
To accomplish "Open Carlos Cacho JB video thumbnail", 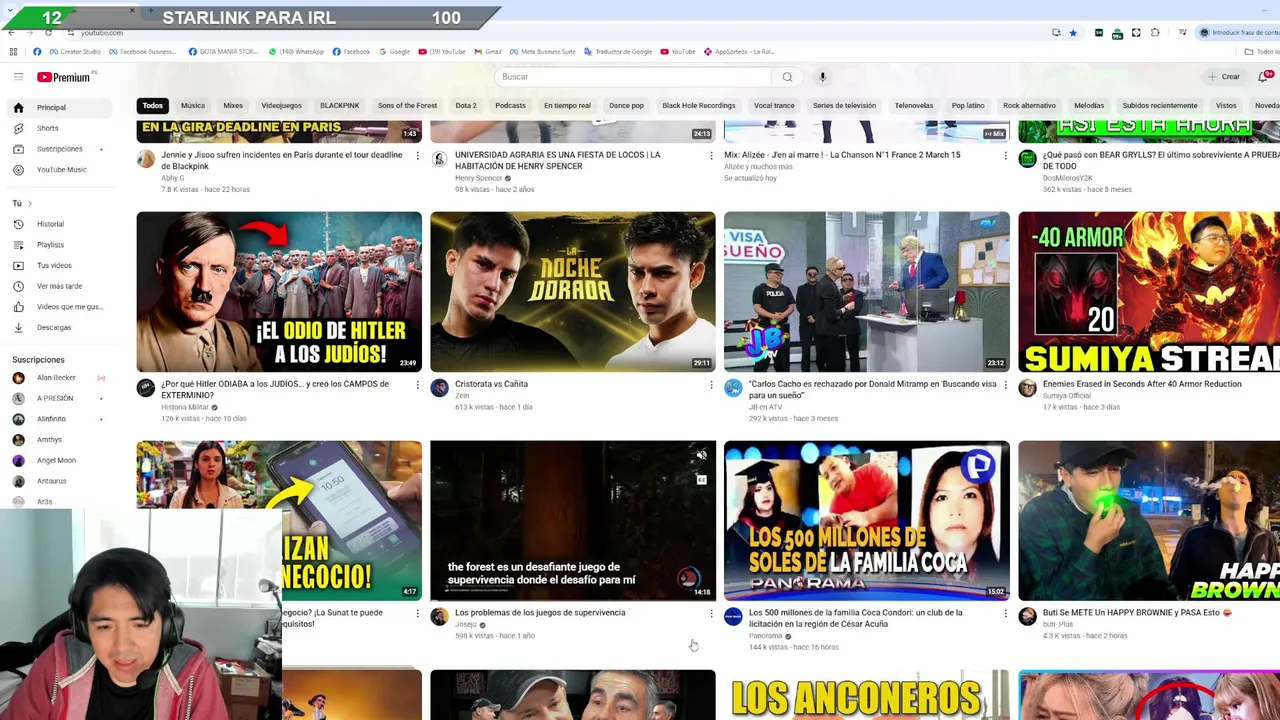I will (867, 291).
